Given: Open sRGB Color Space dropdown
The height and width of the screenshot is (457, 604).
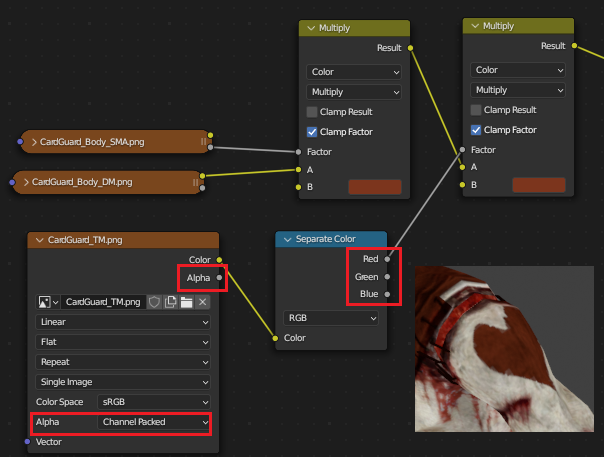Looking at the screenshot, I should click(x=154, y=402).
